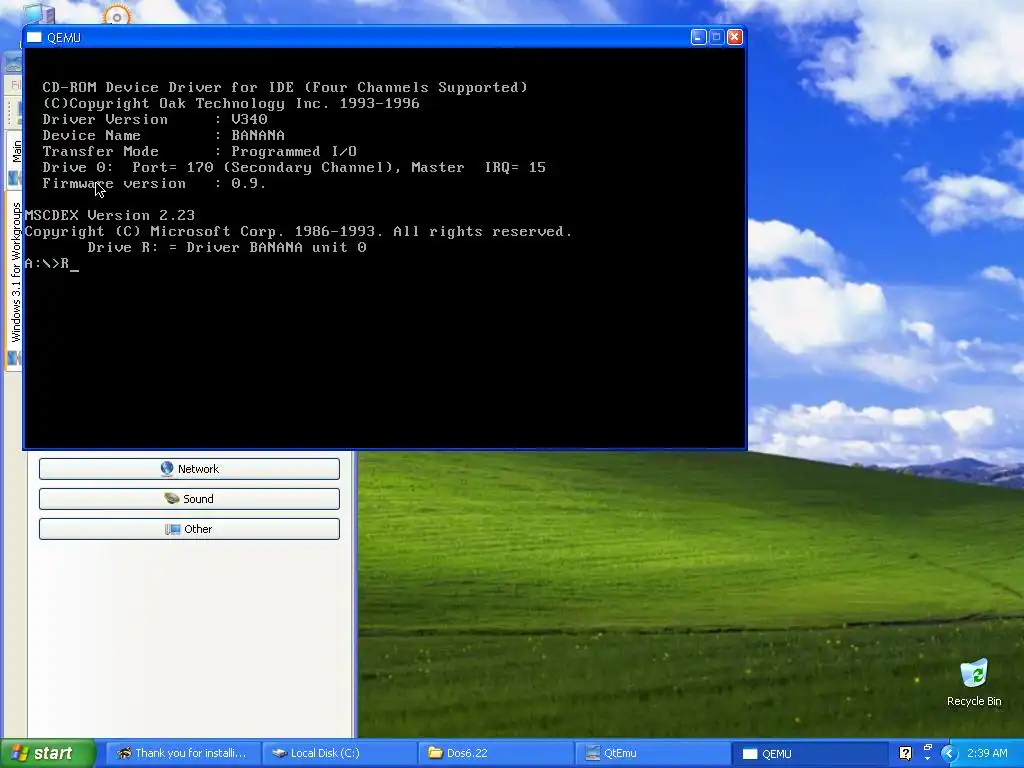
Task: Click the 'Transfer Mode : Programmed I/O' line
Action: point(200,152)
